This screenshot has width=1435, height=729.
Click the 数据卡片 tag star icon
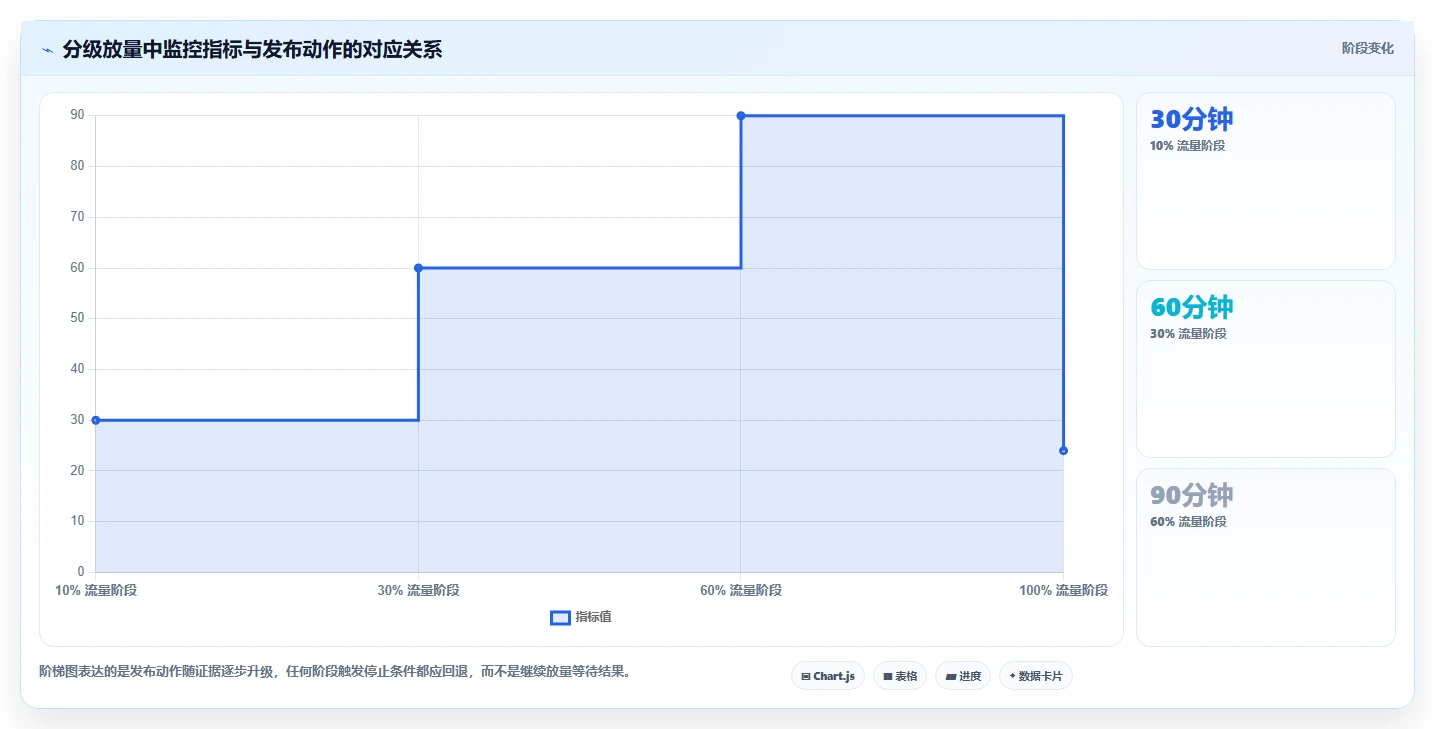[1012, 676]
